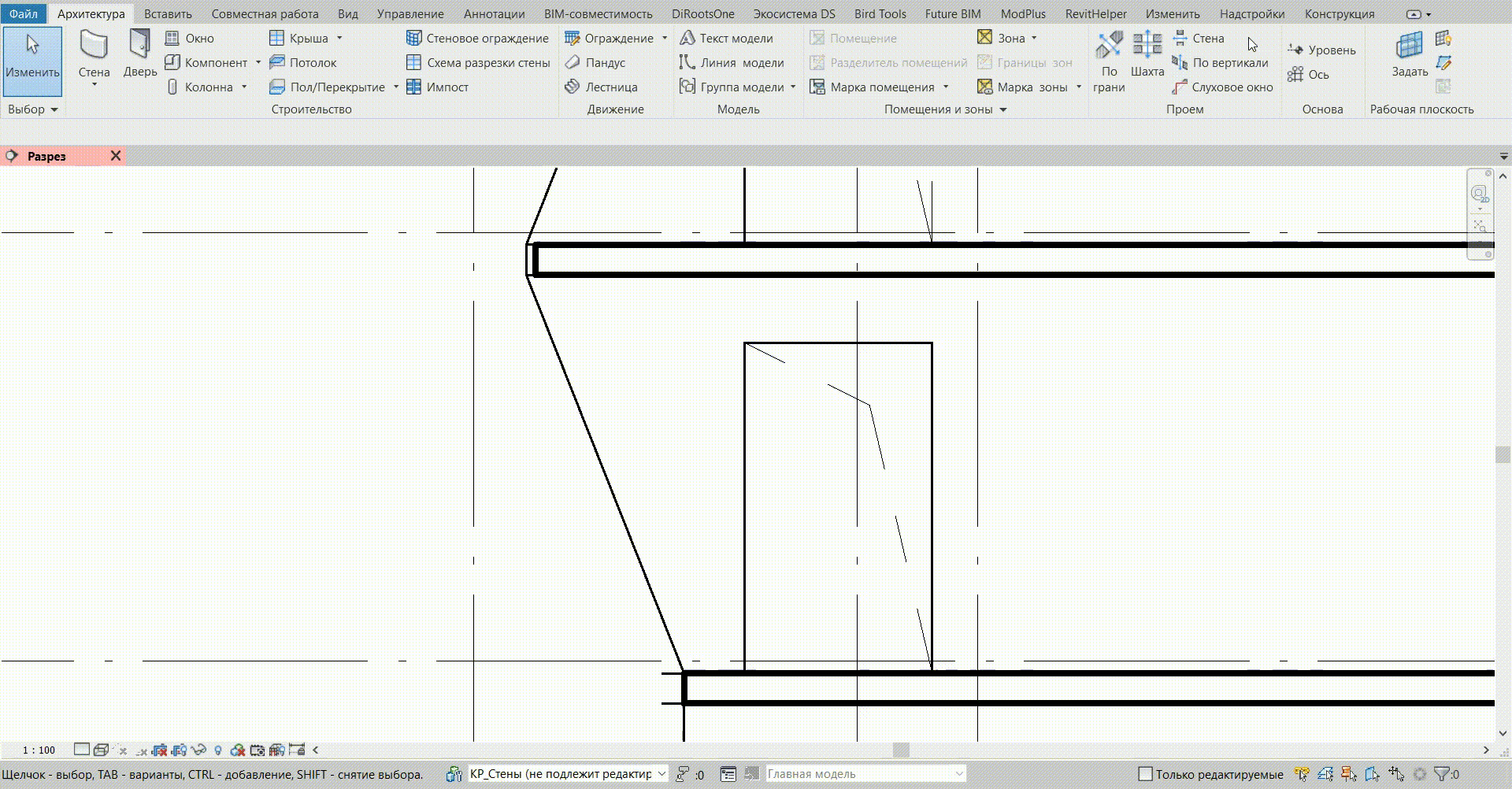Toggle select pinned elements option
The image size is (1512, 789).
[1349, 774]
